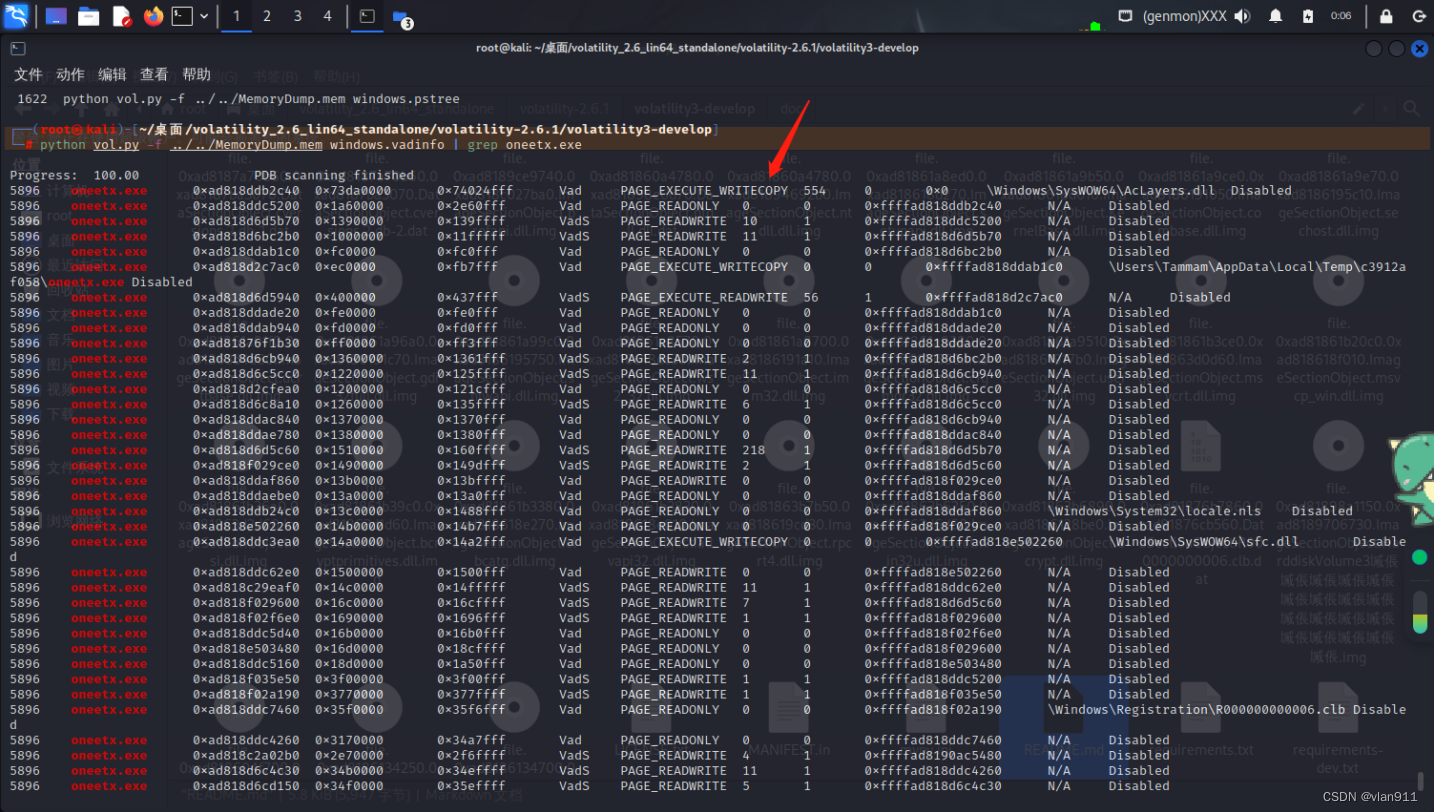Click the terminal scrollbar handle
Viewport: 1434px width, 812px height.
tap(1420, 779)
